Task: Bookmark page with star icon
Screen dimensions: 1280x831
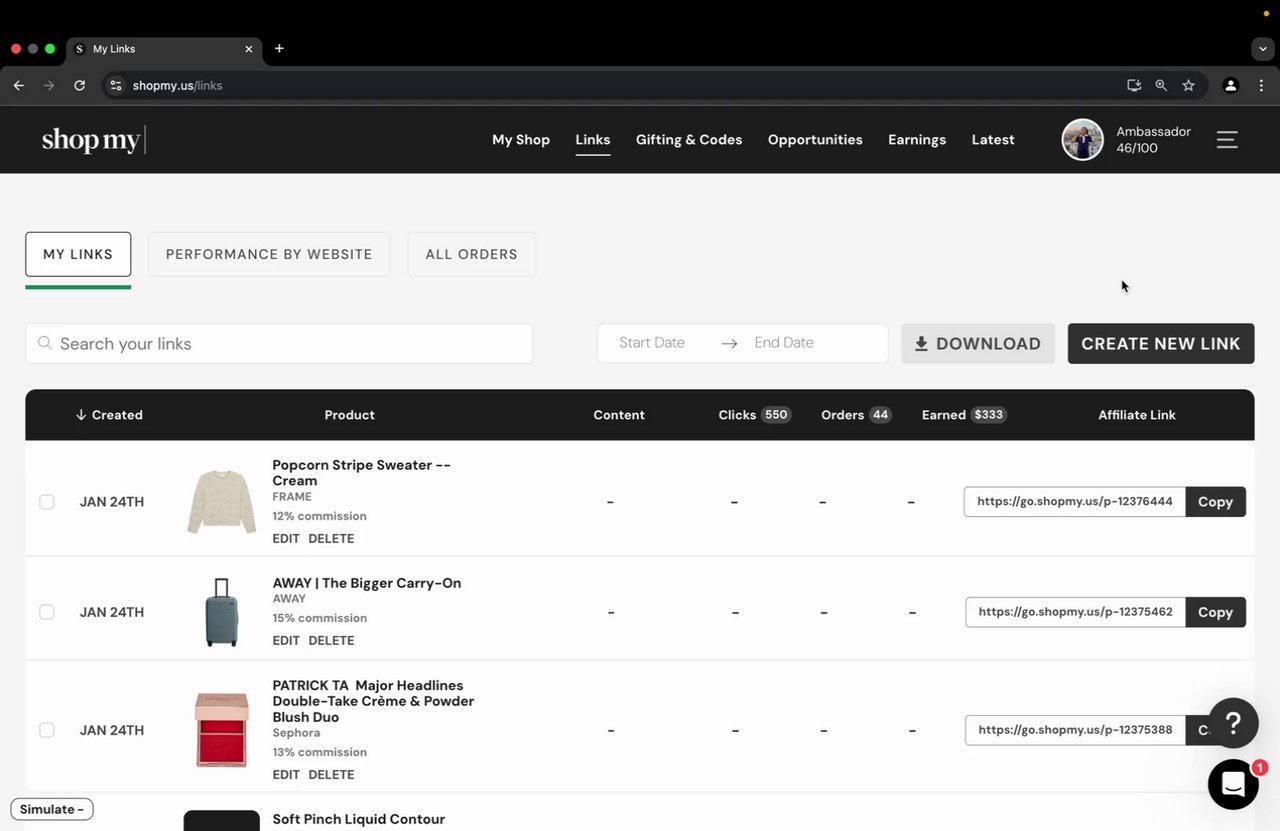Action: click(1188, 86)
